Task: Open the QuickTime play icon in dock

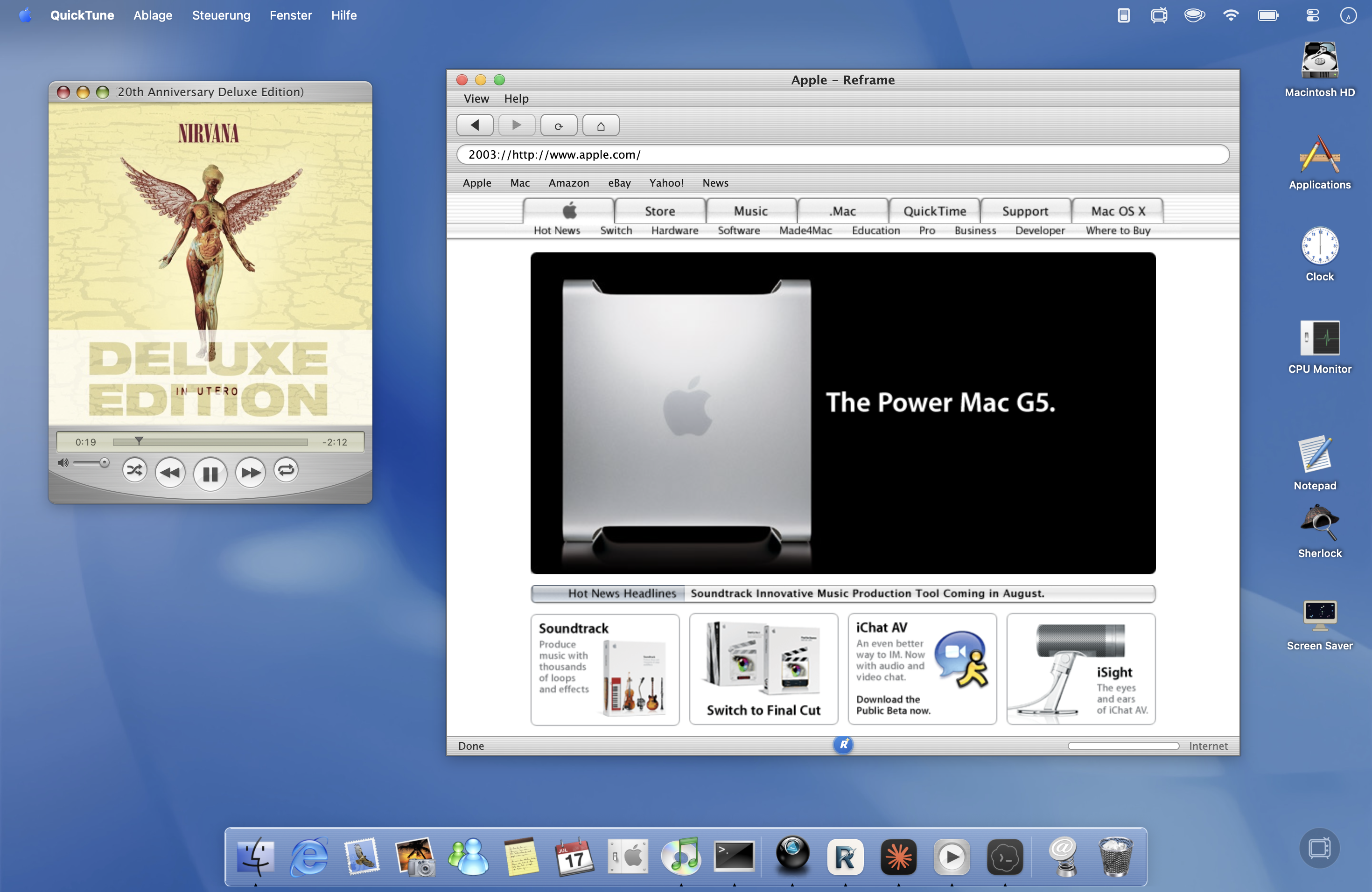Action: (952, 856)
